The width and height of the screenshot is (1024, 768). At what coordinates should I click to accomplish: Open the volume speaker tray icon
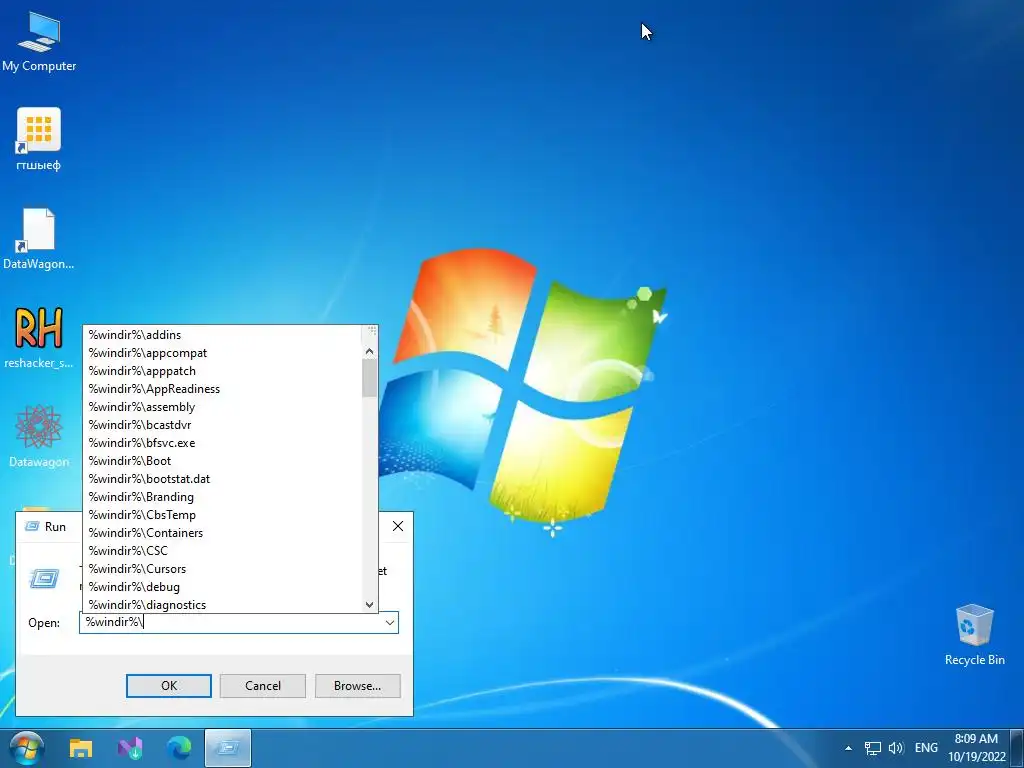[896, 748]
